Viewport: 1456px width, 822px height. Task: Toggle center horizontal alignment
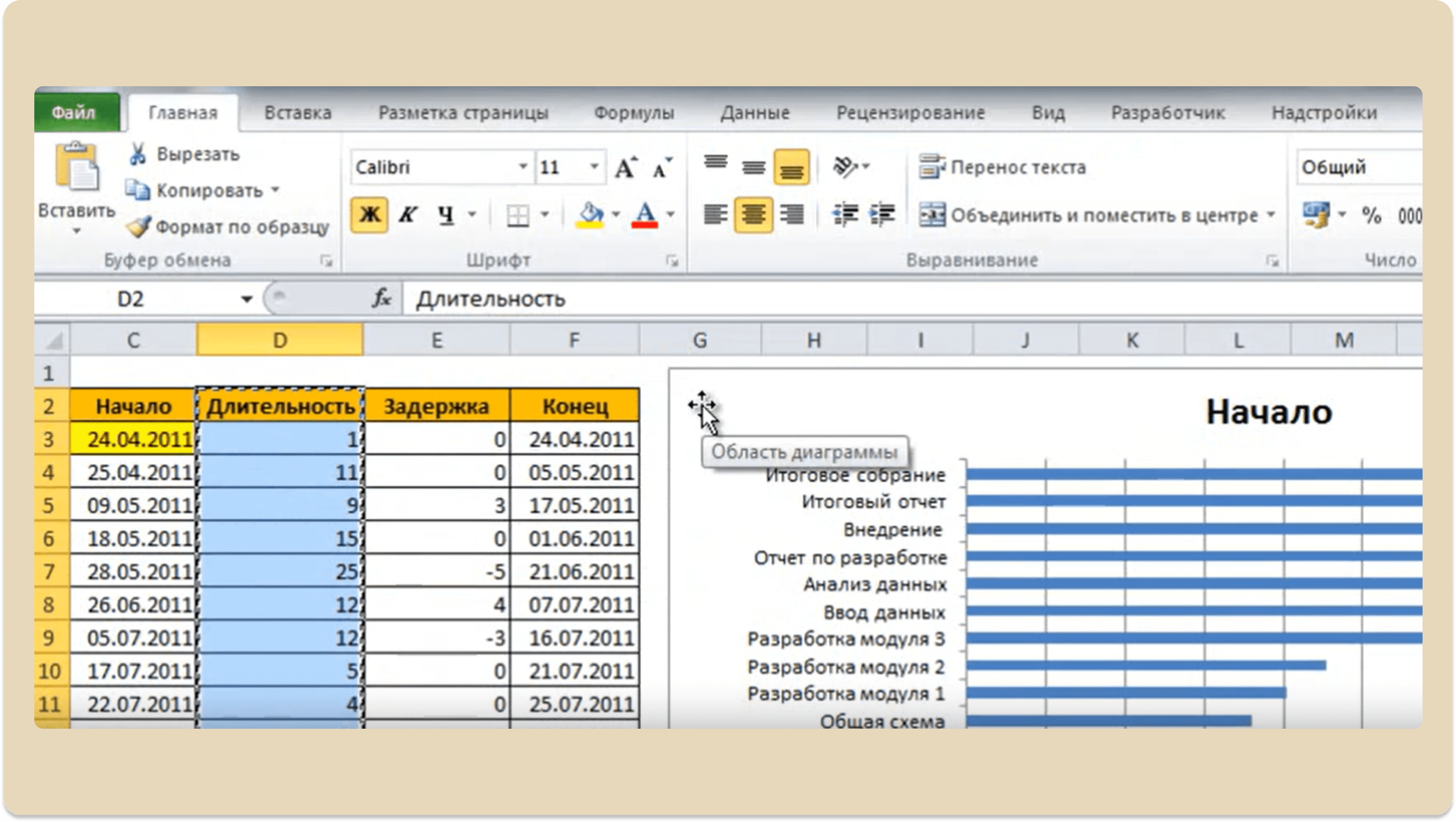tap(754, 215)
